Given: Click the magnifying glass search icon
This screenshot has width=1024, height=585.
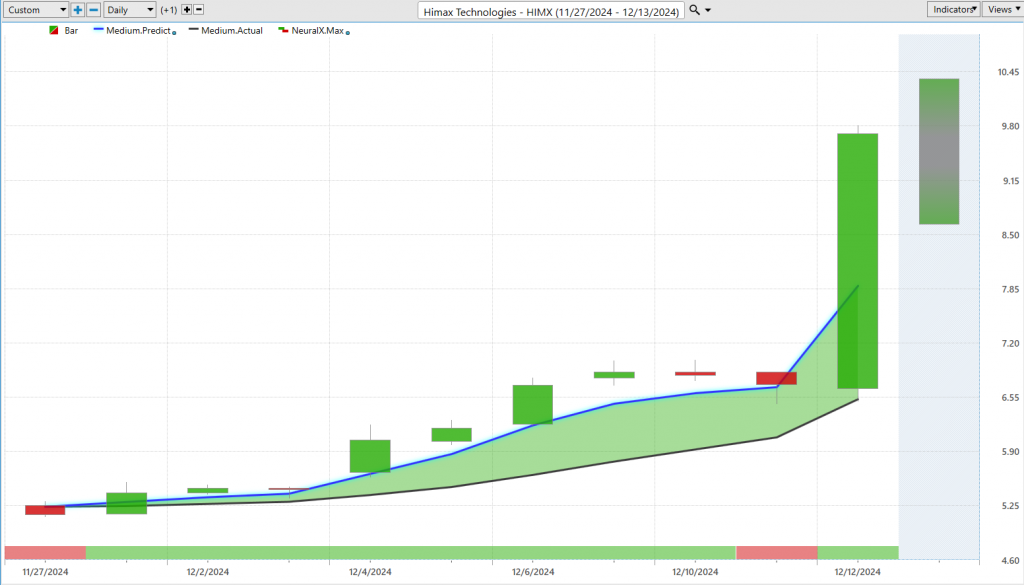Looking at the screenshot, I should point(694,10).
